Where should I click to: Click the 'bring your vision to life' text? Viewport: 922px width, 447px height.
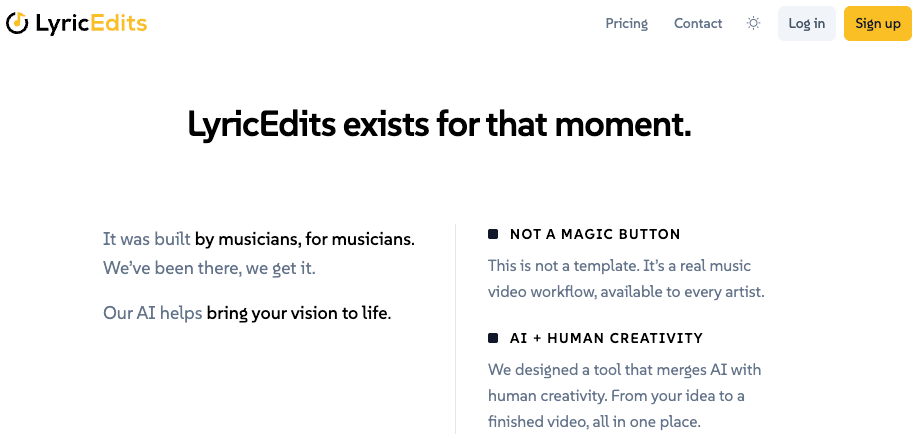298,313
